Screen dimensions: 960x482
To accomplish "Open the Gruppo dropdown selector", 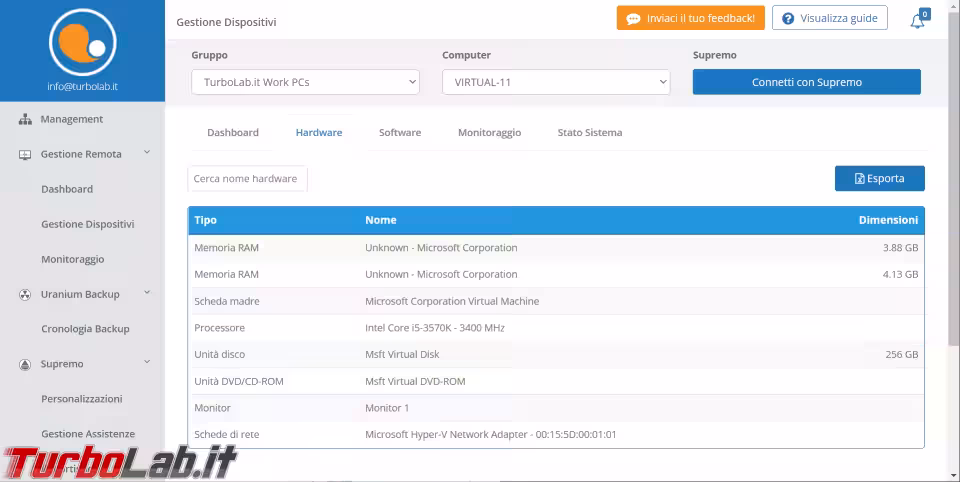I will pos(305,82).
